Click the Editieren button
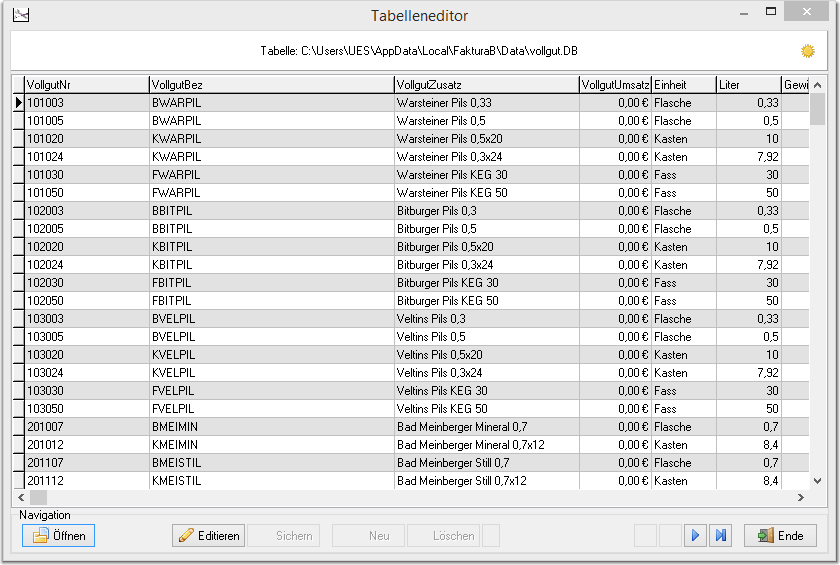This screenshot has height=565, width=840. 208,536
